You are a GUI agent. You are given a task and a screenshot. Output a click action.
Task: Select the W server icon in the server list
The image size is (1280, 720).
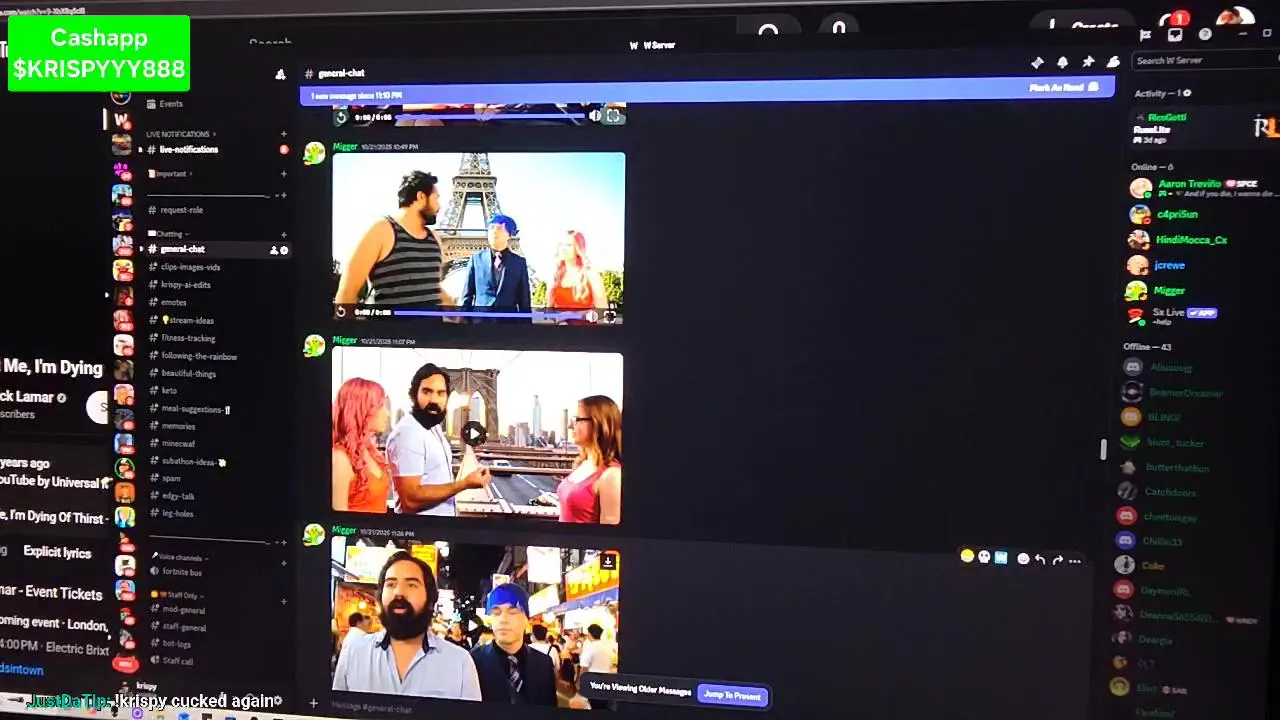point(122,120)
